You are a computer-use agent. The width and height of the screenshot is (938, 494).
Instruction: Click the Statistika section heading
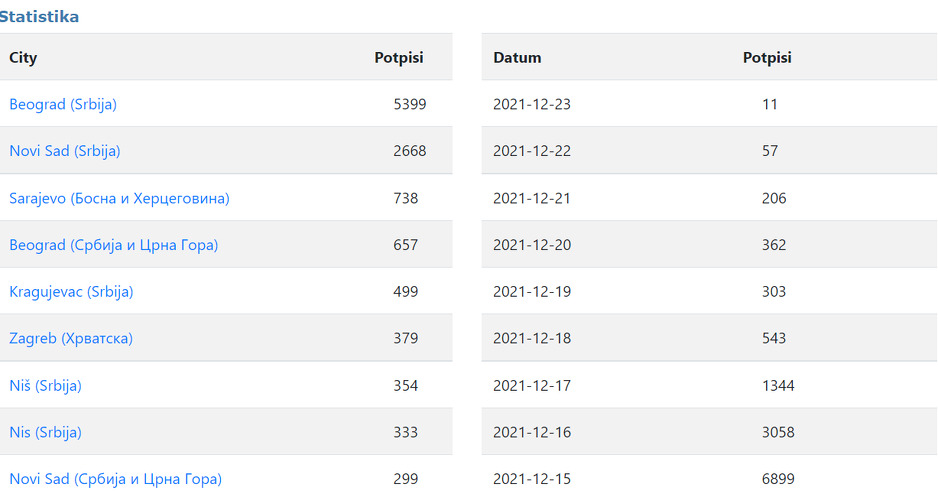click(39, 17)
